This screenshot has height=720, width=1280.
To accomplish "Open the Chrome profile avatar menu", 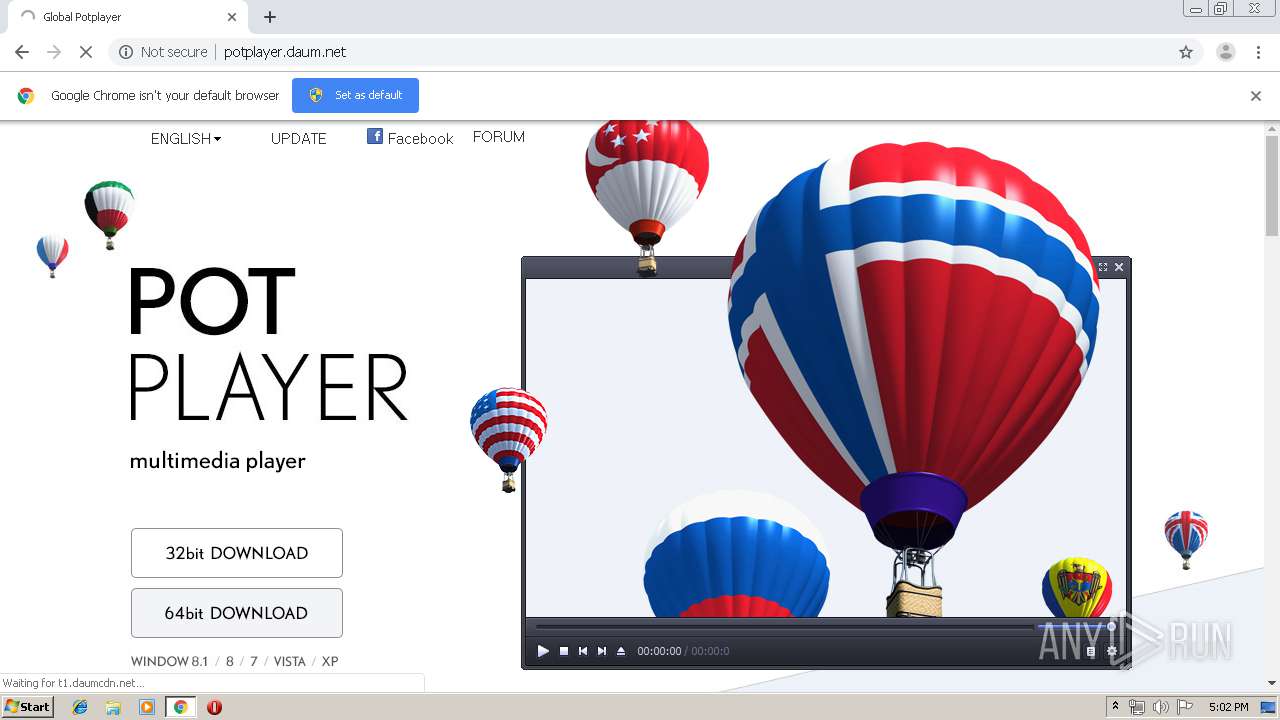I will 1225,52.
